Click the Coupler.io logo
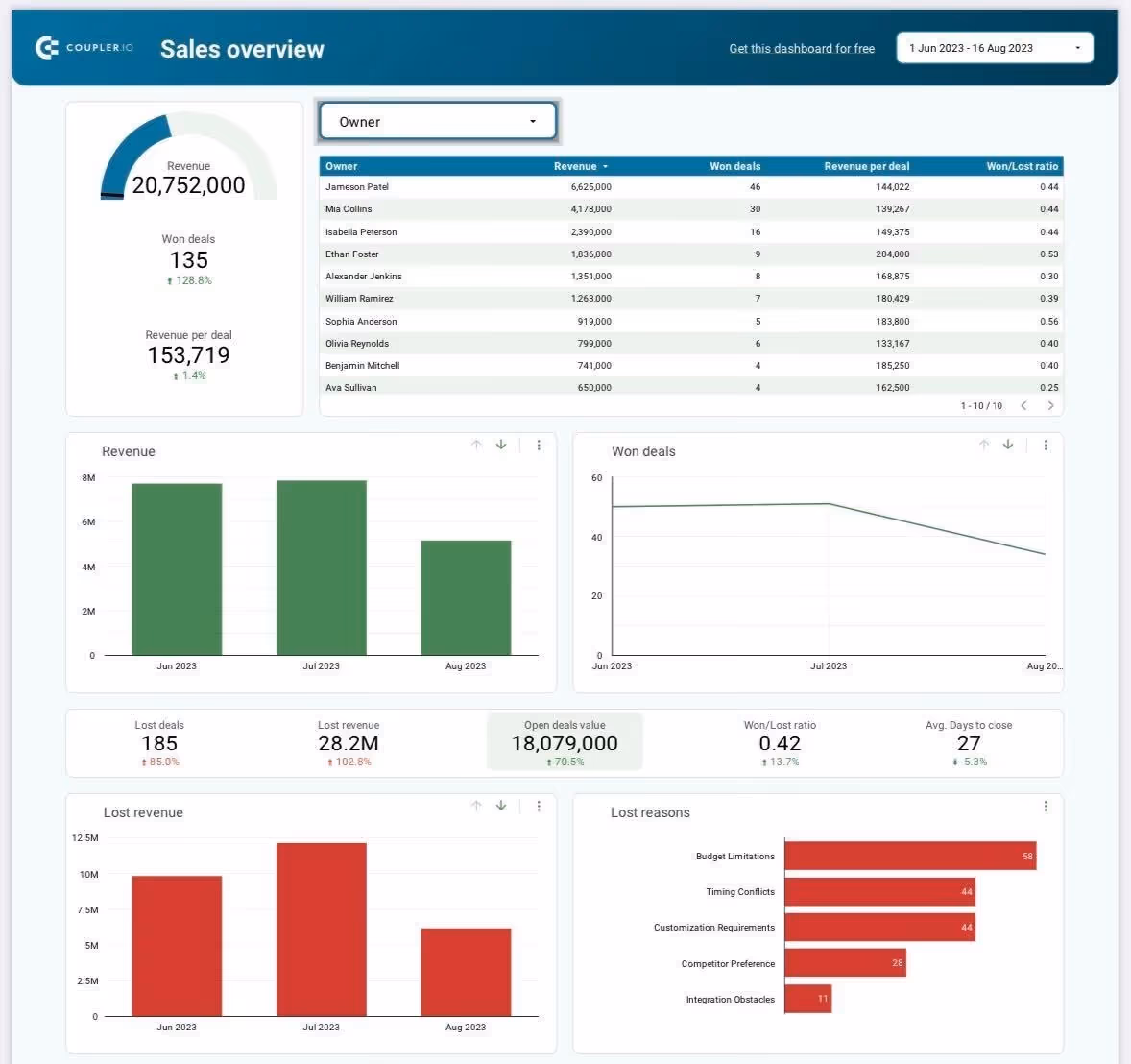The image size is (1131, 1064). tap(84, 47)
